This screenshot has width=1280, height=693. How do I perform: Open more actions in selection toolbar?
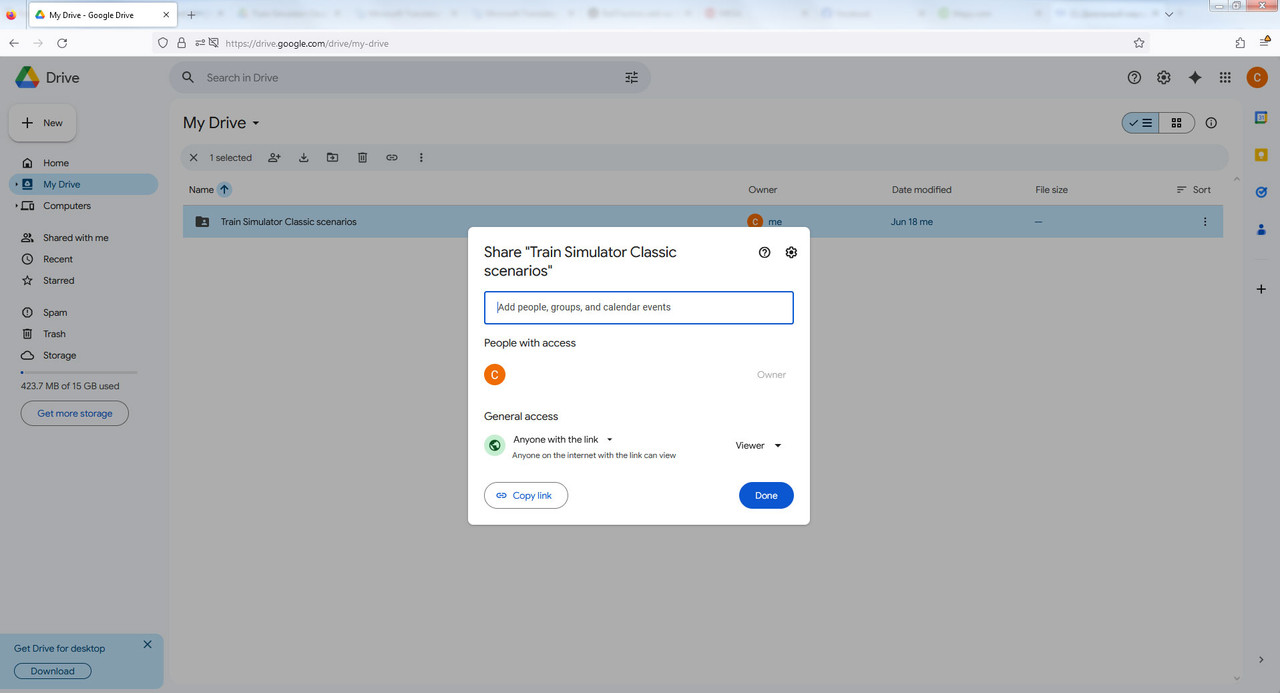(x=421, y=158)
